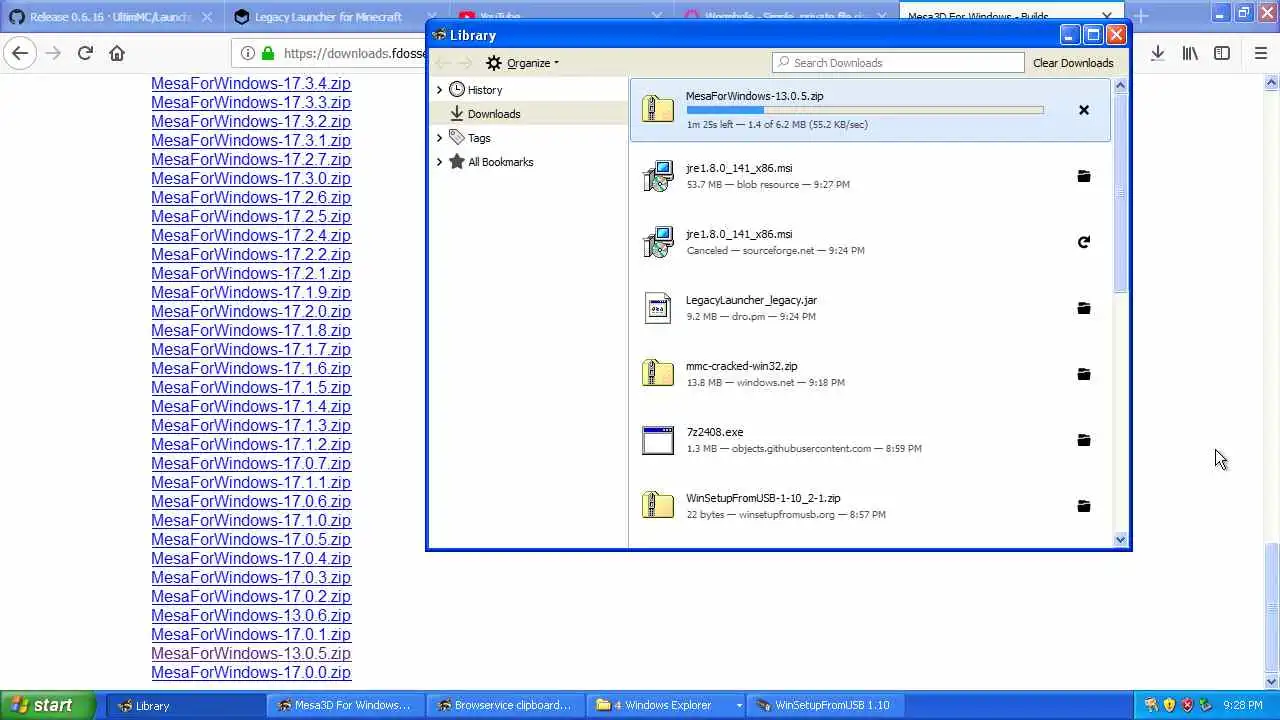Clear Downloads button in Library
The image size is (1280, 720).
point(1073,63)
